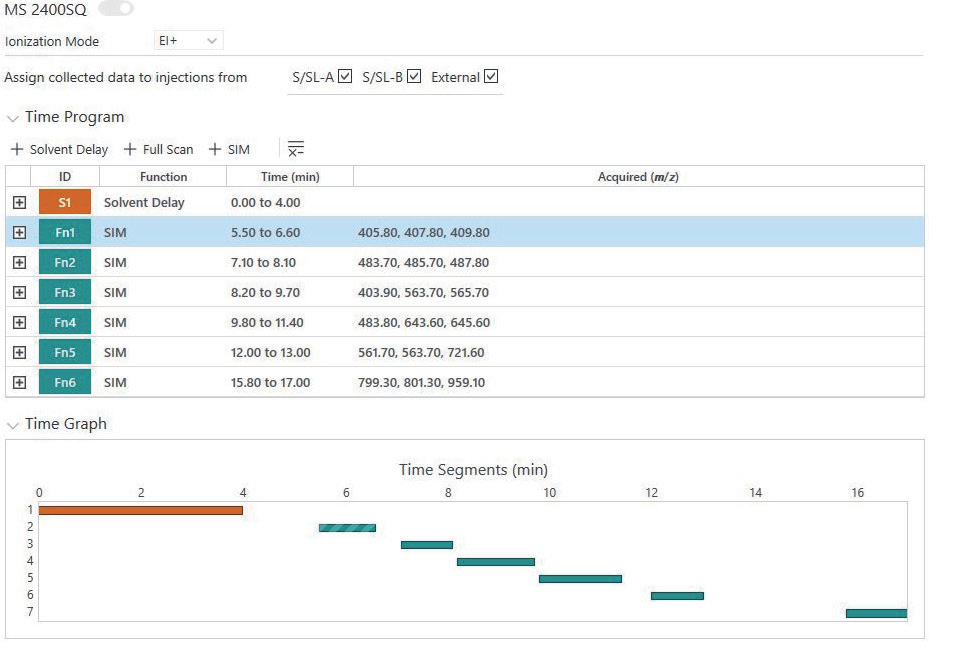Select the orange S1 ID badge
This screenshot has width=964, height=656.
pos(65,202)
